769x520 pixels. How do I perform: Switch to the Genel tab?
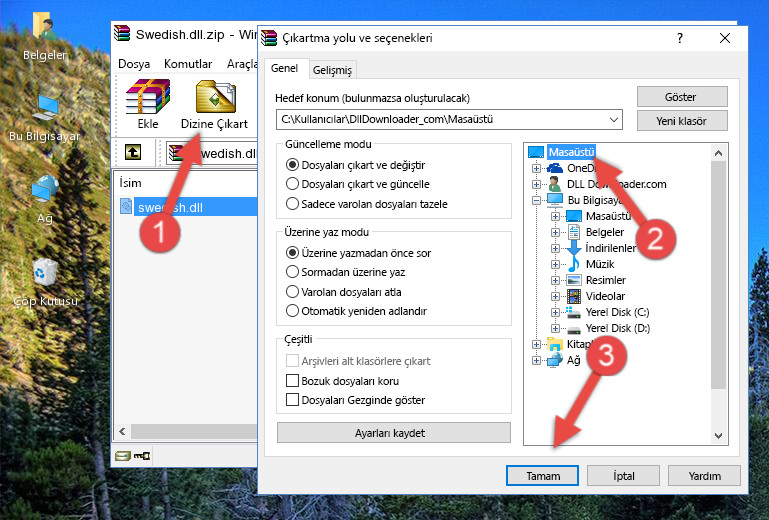click(x=284, y=68)
